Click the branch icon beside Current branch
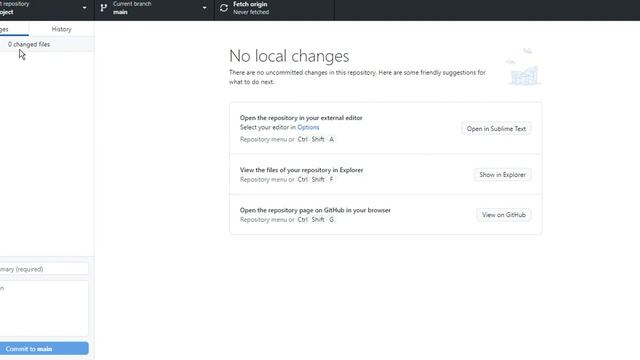Screen dimensions: 640x360 pos(104,8)
